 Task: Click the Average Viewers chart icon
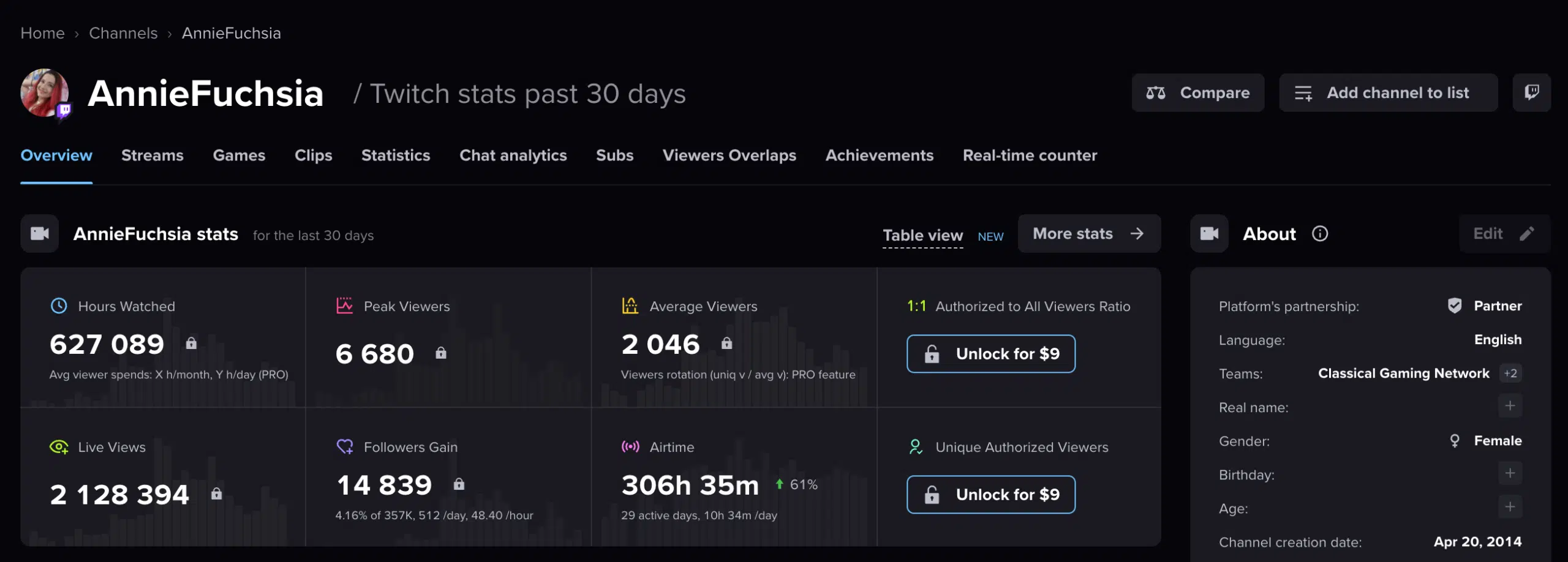[630, 305]
